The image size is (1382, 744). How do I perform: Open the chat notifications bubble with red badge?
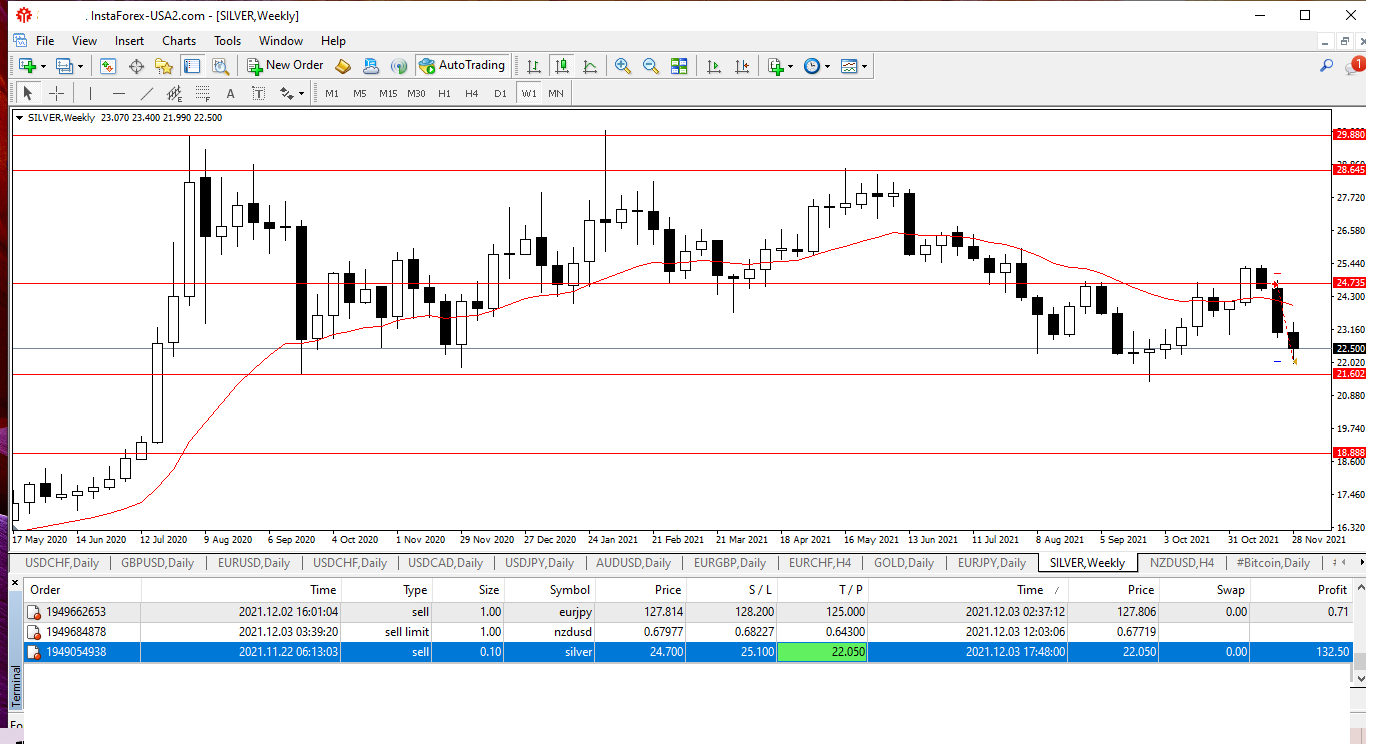pos(1355,65)
